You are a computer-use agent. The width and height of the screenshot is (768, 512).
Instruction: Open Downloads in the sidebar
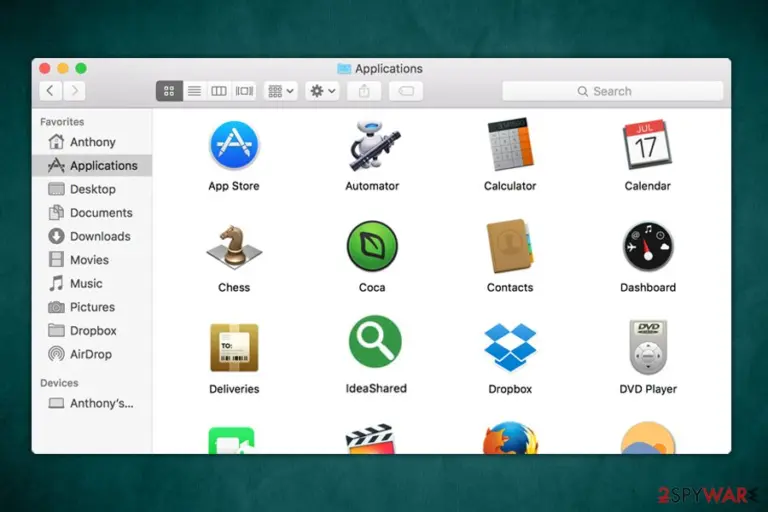click(92, 236)
